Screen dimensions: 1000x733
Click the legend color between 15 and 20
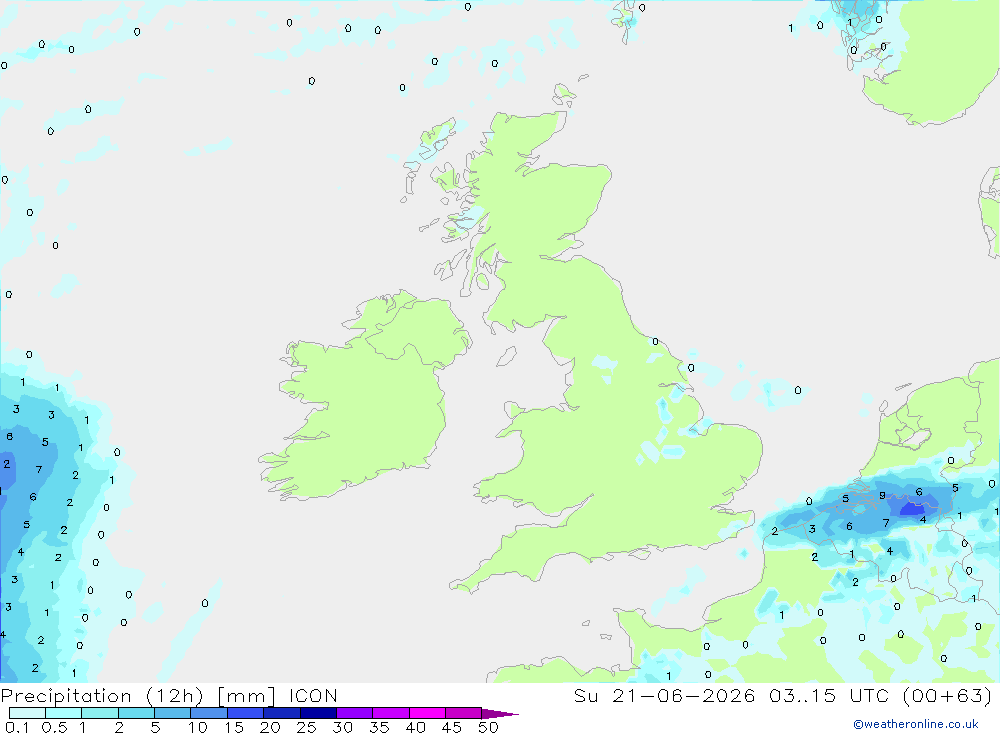click(x=246, y=713)
